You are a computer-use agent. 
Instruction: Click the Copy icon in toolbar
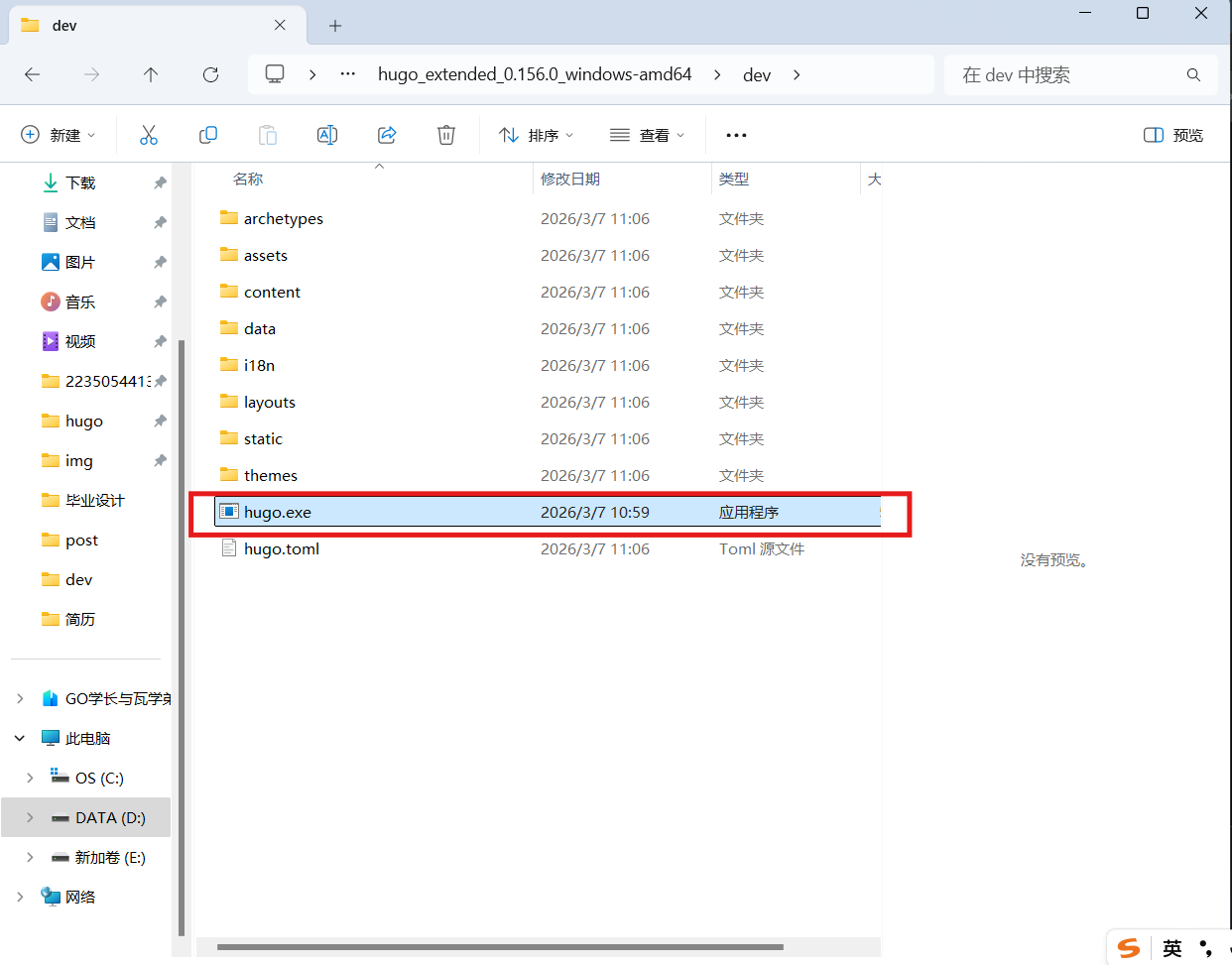[208, 135]
